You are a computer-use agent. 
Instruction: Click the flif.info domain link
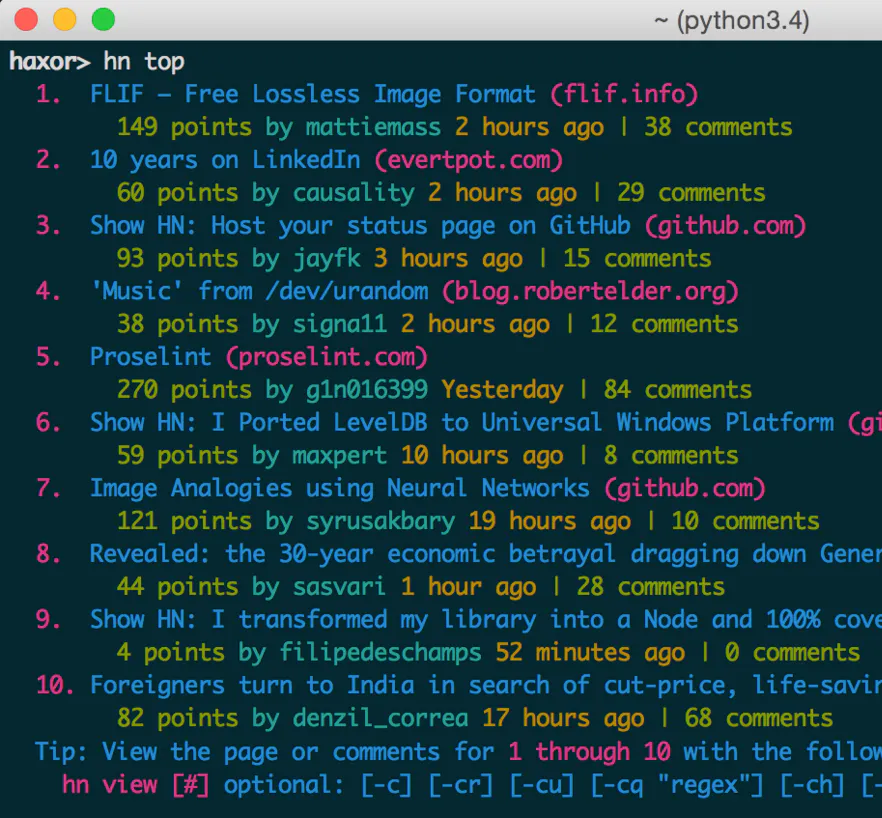[624, 94]
